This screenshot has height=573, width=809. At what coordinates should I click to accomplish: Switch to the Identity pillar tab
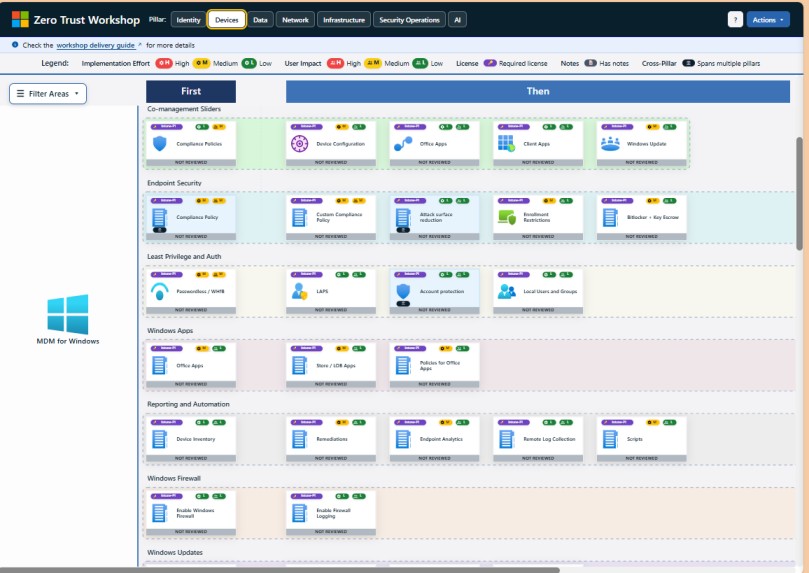click(x=187, y=19)
